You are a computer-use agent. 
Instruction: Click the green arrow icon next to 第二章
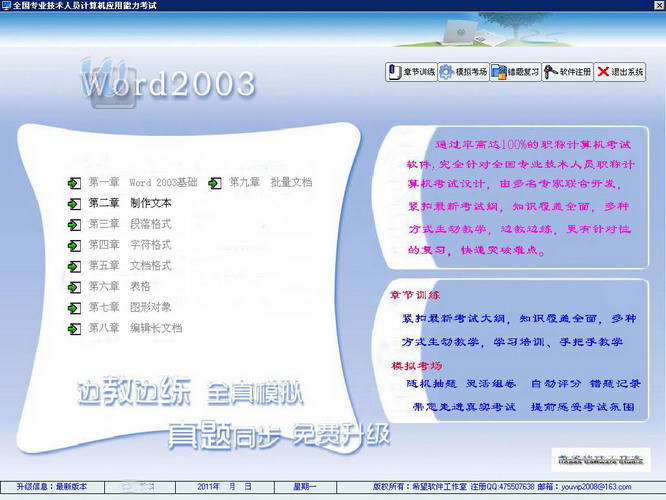[74, 203]
